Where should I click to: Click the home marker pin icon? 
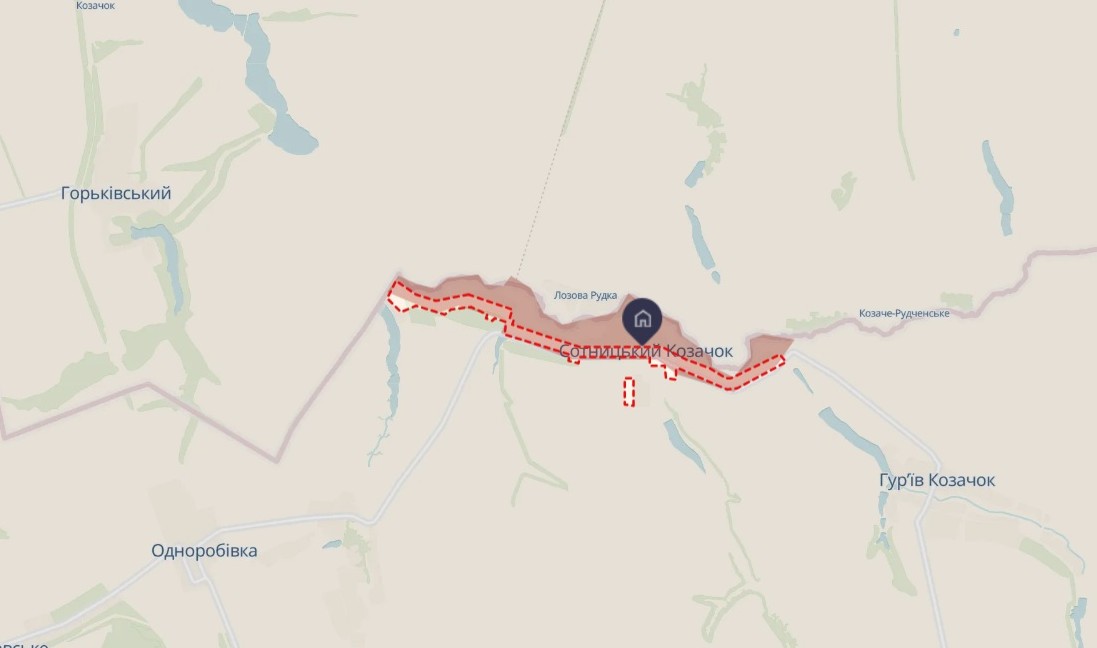[642, 321]
